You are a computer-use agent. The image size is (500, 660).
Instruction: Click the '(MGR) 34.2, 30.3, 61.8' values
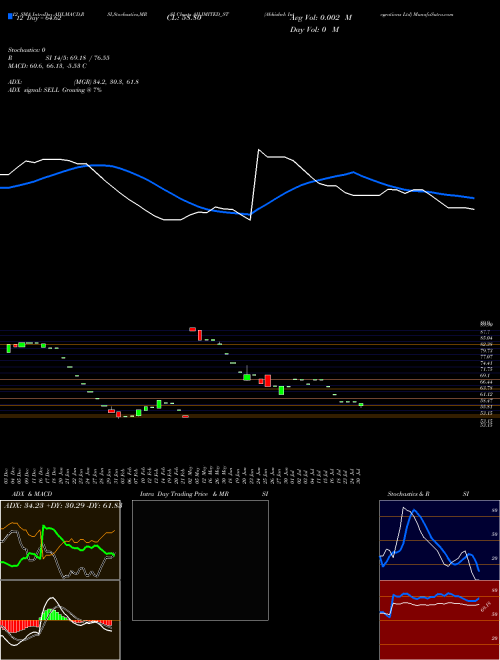click(106, 82)
